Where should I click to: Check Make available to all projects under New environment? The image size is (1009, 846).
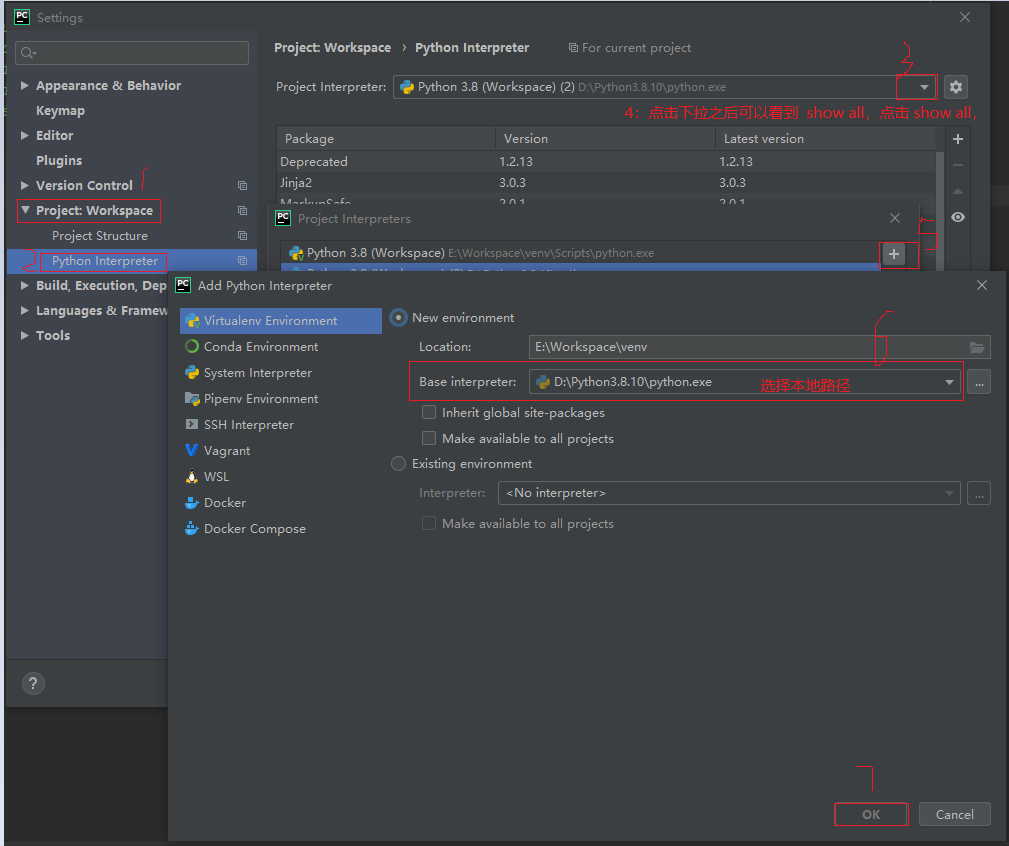[429, 438]
